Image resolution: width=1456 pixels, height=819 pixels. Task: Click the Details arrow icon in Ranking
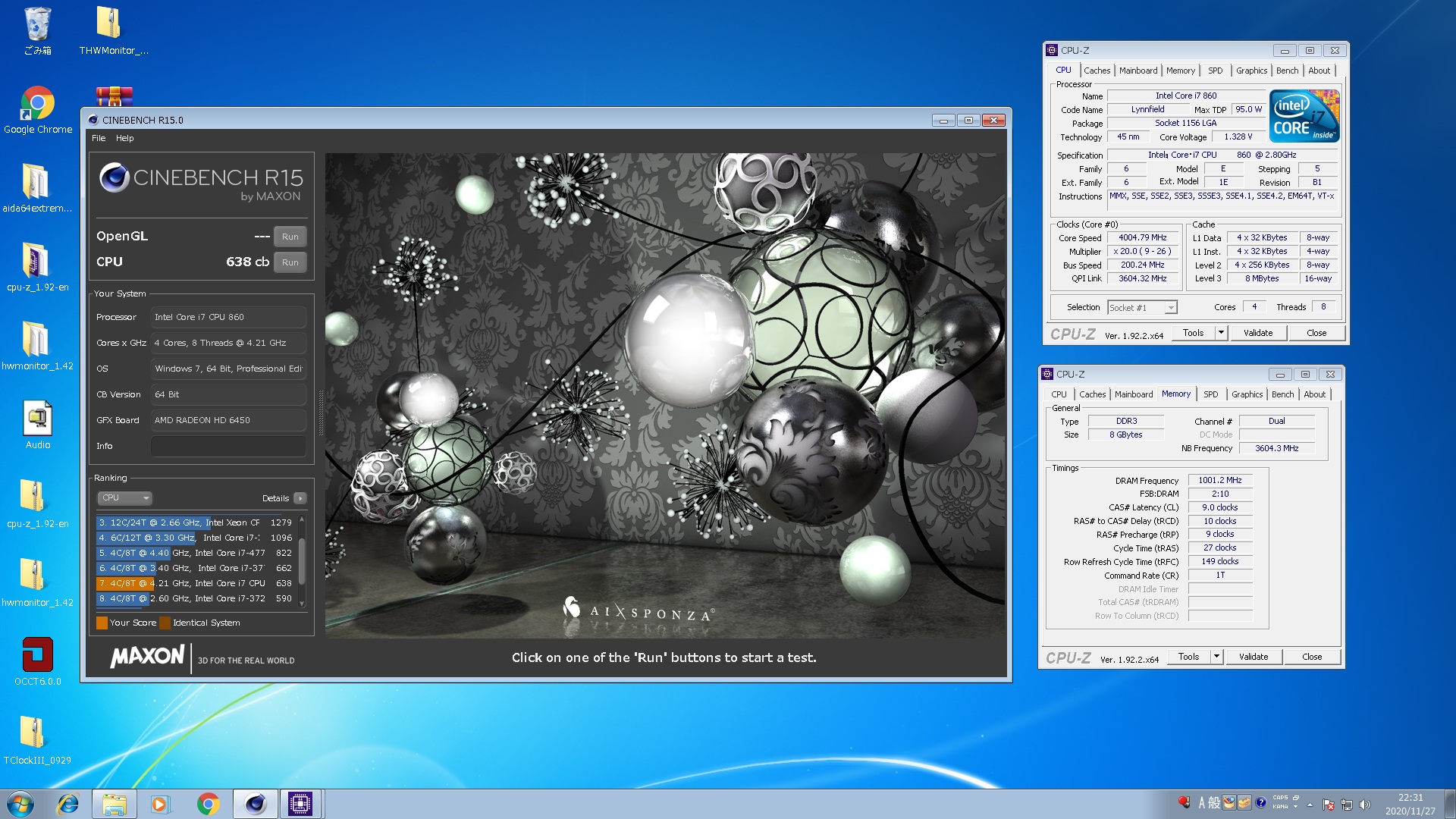(300, 498)
